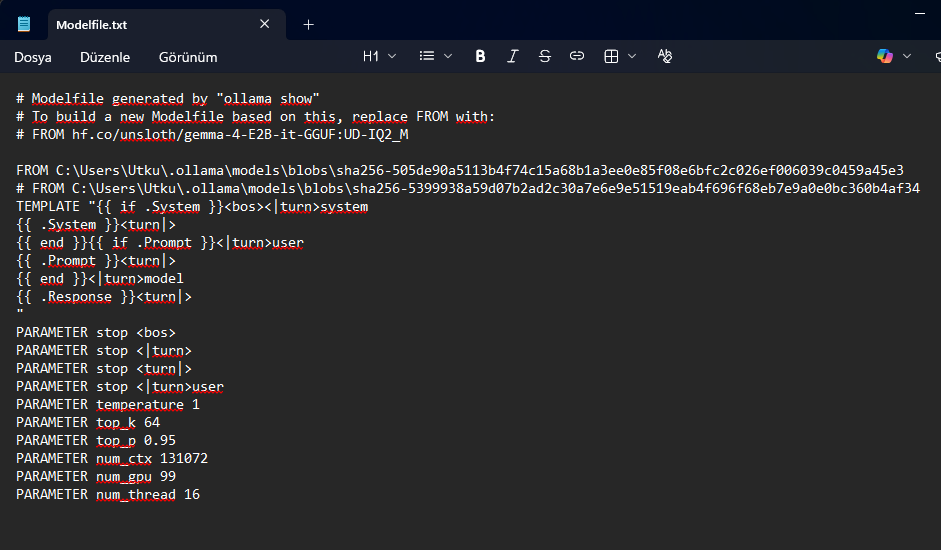Click the Notepad app icon in the title bar
Image resolution: width=941 pixels, height=550 pixels.
pos(24,25)
